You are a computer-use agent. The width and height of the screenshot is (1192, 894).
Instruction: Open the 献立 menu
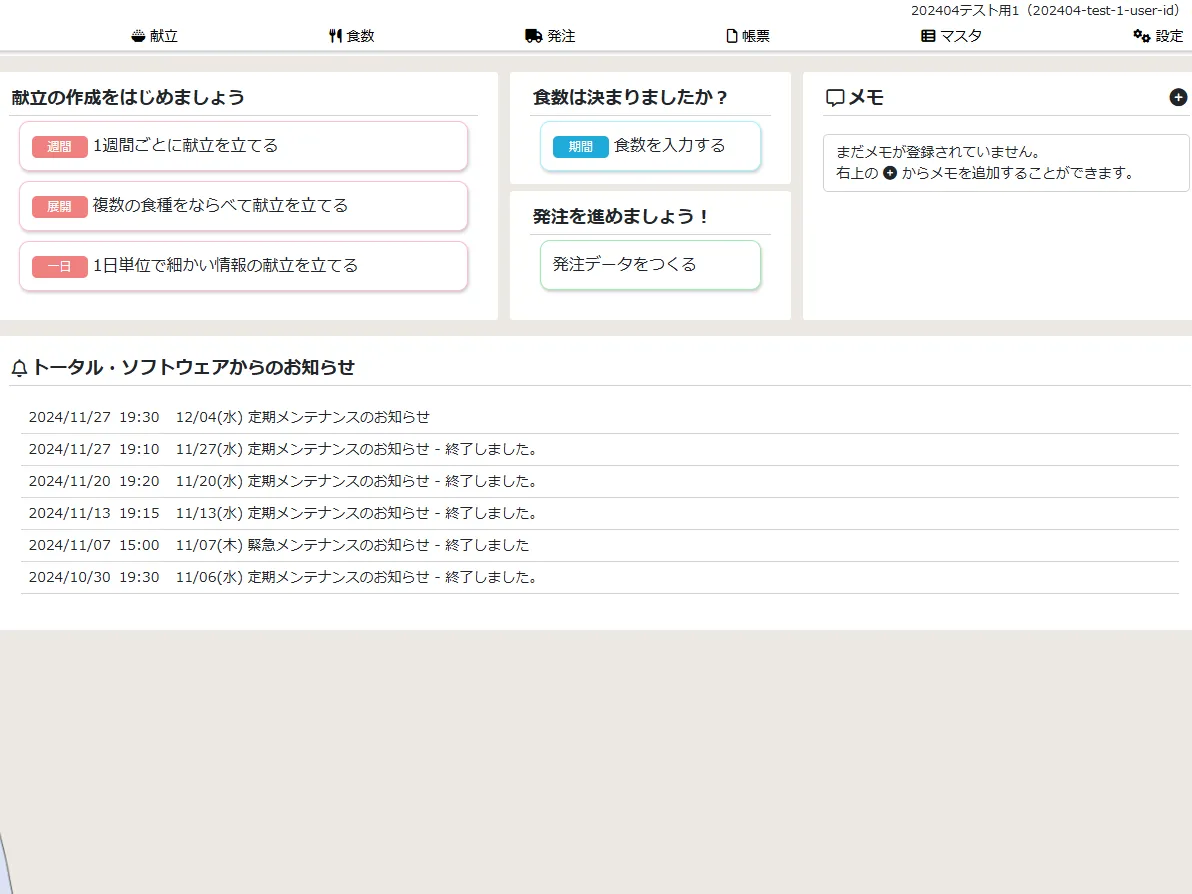coord(164,36)
